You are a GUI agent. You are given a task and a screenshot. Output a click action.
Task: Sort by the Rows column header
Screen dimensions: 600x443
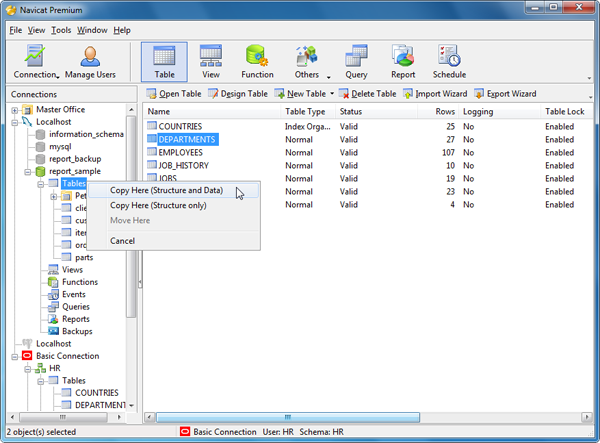coord(438,111)
